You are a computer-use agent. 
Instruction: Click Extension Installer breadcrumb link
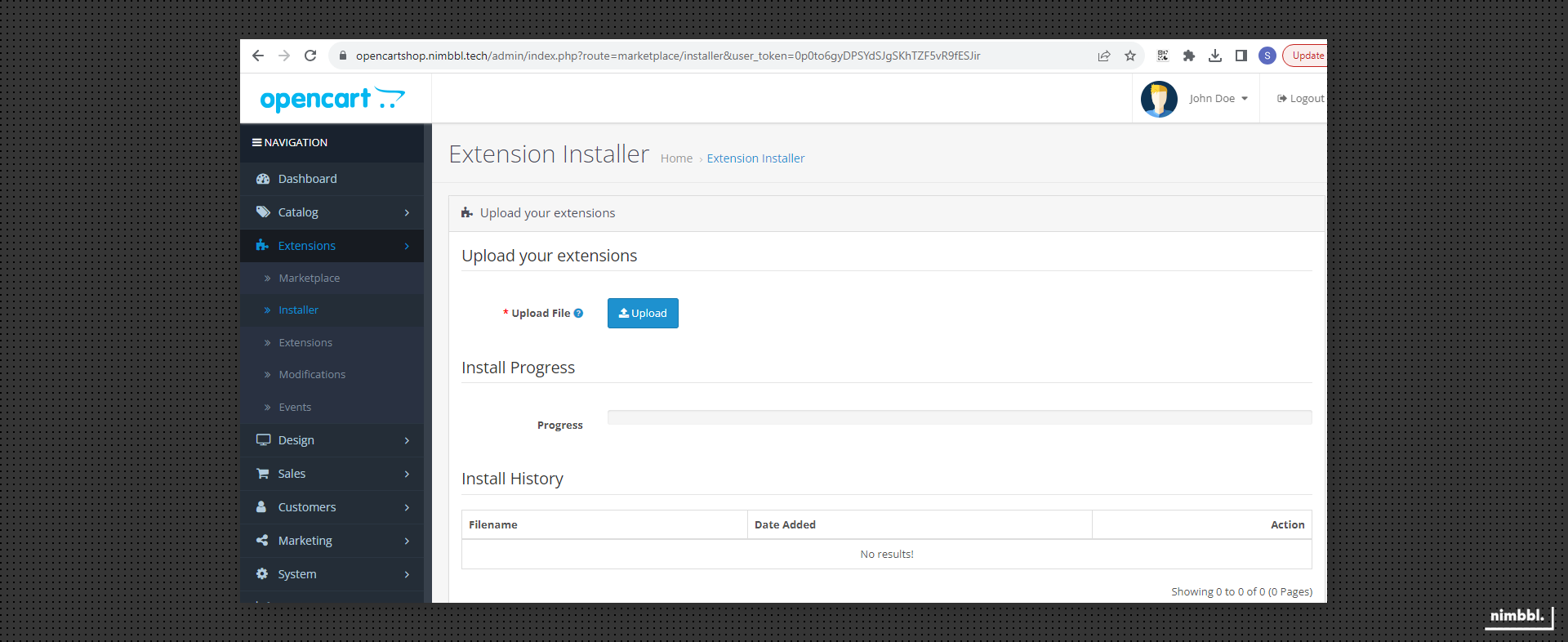coord(755,158)
